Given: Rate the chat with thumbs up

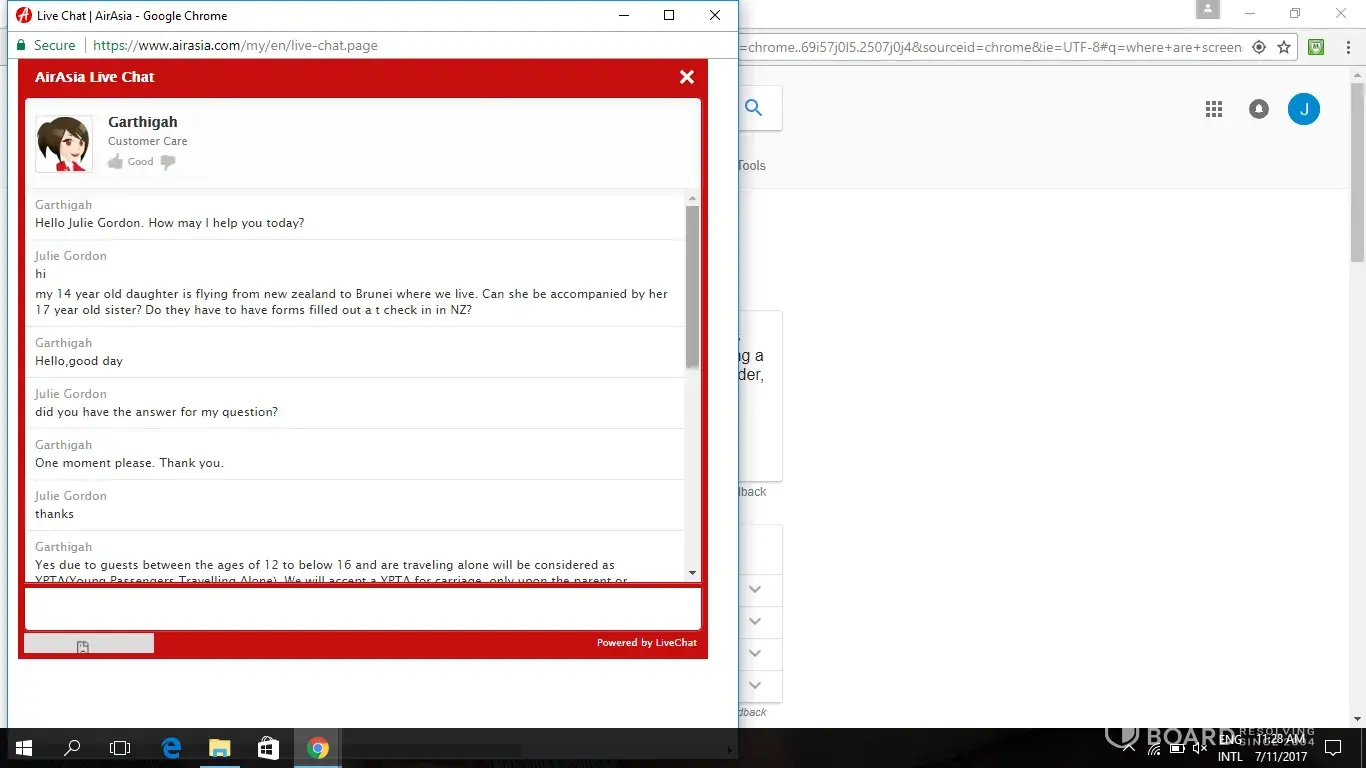Looking at the screenshot, I should tap(116, 162).
